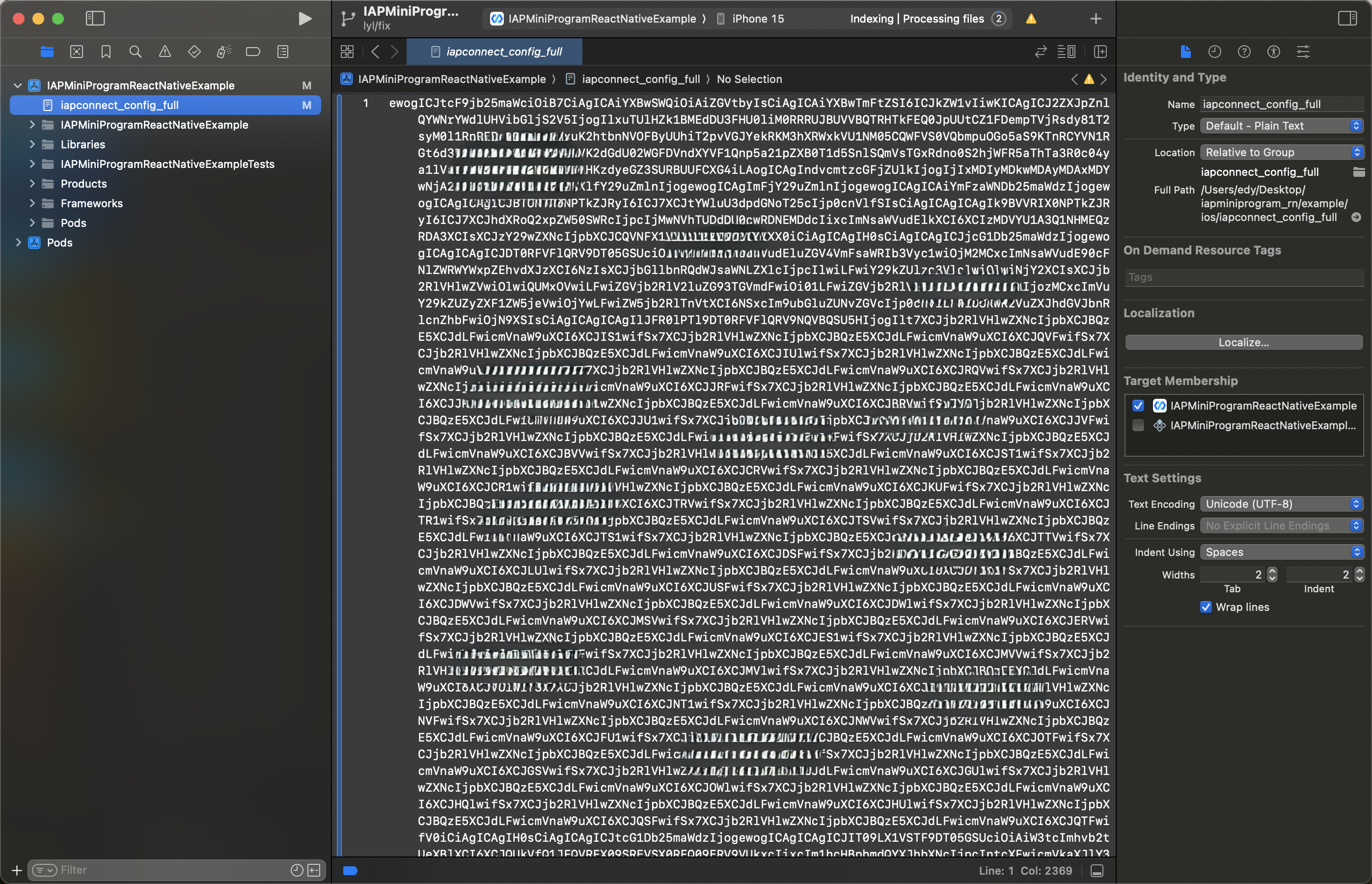Increase Tab width with the stepper
Viewport: 1372px width, 884px height.
(x=1273, y=571)
